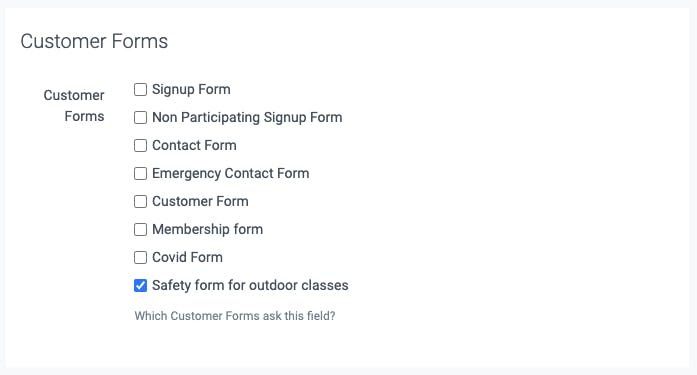Click the Emergency Contact Form label
Viewport: 697px width, 375px height.
[231, 173]
